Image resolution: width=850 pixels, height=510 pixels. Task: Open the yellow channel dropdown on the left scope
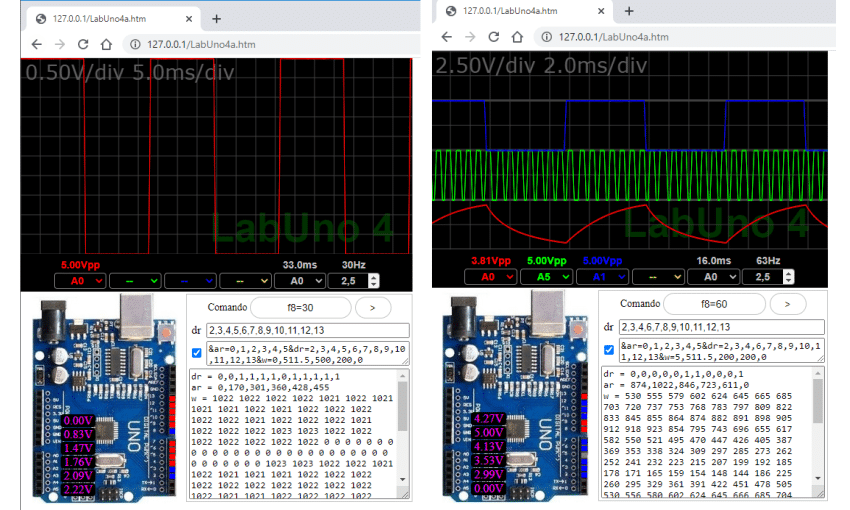click(x=244, y=281)
